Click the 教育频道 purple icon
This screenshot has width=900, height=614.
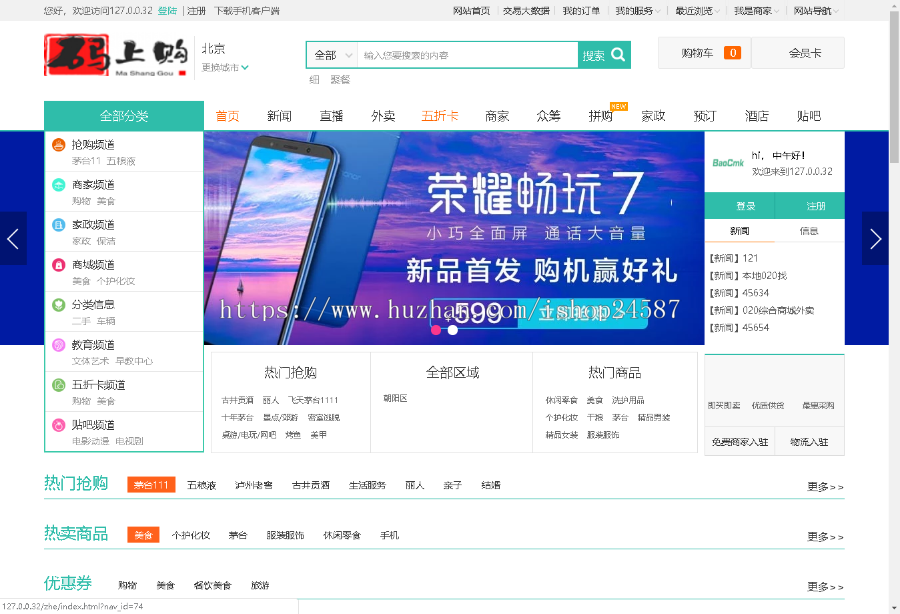coord(59,345)
